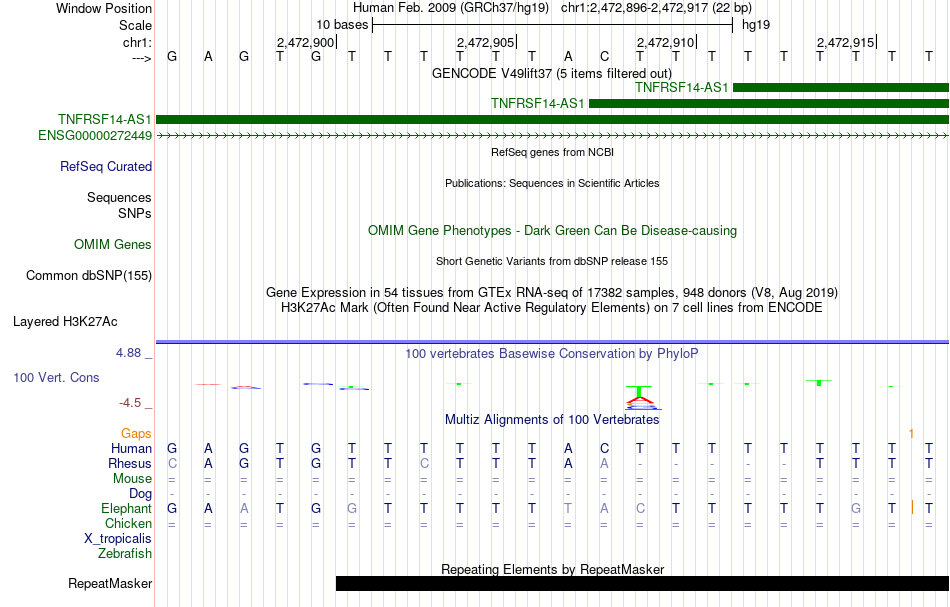Click the tallest green PhyloP conservation peak

click(x=639, y=391)
